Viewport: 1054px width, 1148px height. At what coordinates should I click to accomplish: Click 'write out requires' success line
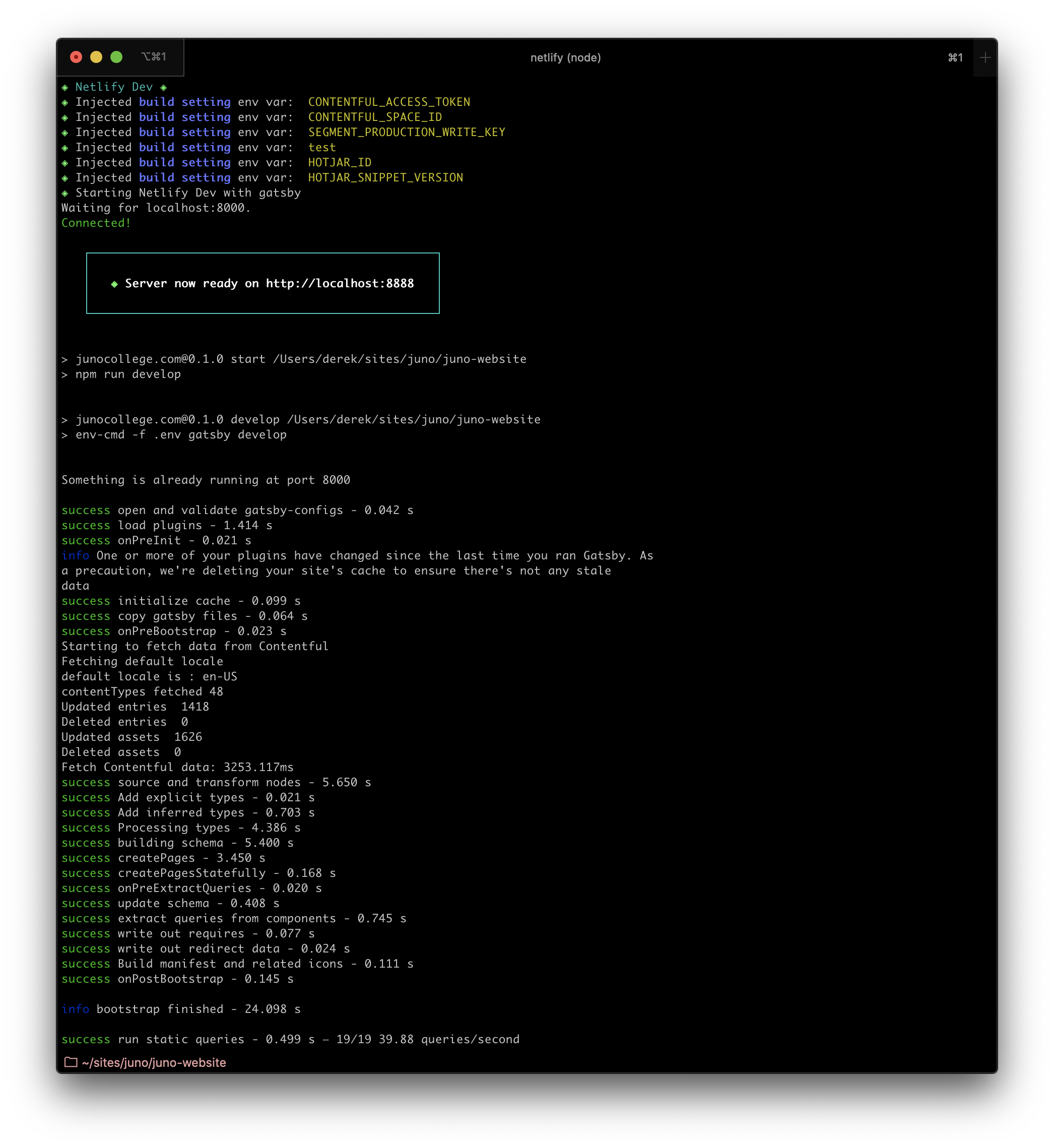click(188, 933)
